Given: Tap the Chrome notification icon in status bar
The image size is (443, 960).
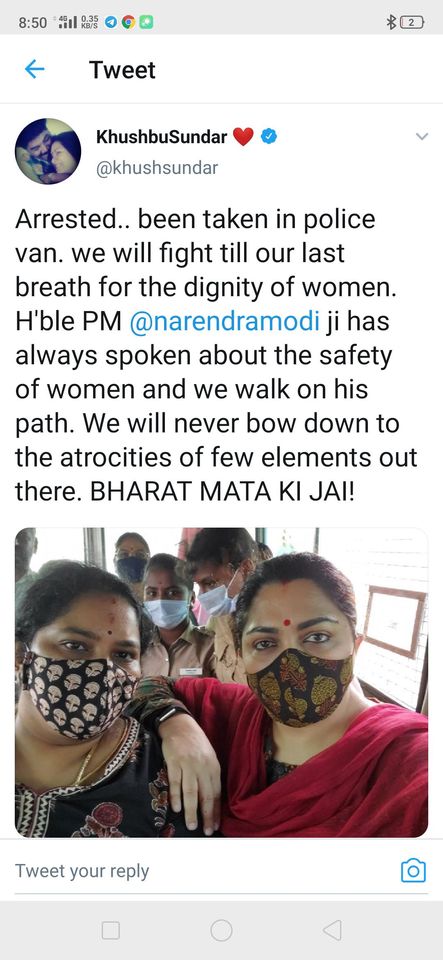Looking at the screenshot, I should (128, 23).
